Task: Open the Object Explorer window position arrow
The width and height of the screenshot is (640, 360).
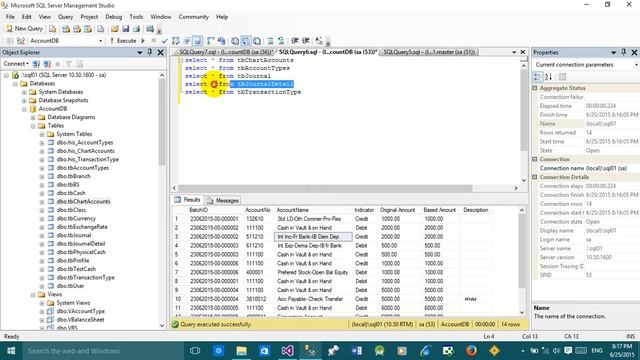Action: 140,53
